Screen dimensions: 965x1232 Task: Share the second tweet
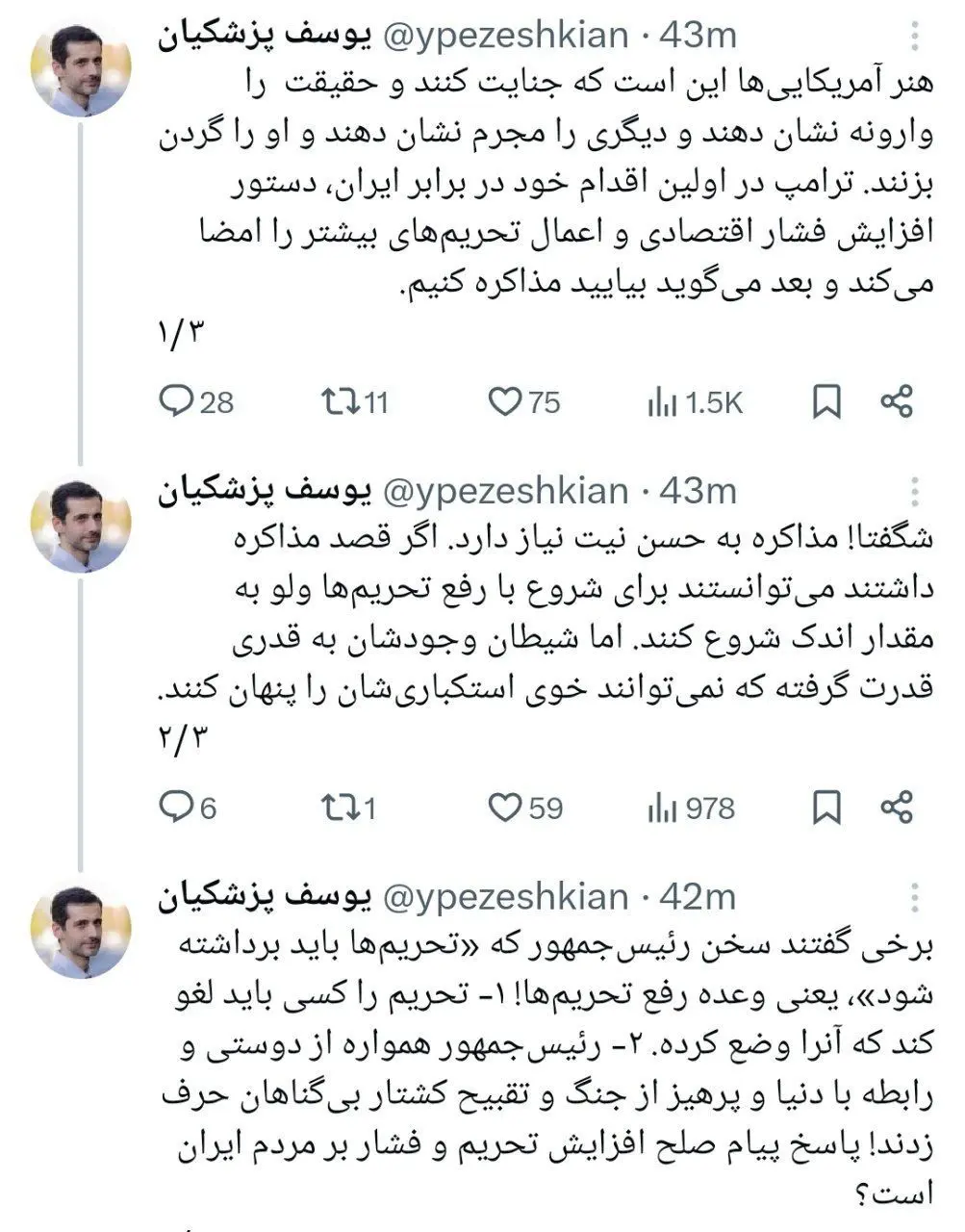[899, 809]
